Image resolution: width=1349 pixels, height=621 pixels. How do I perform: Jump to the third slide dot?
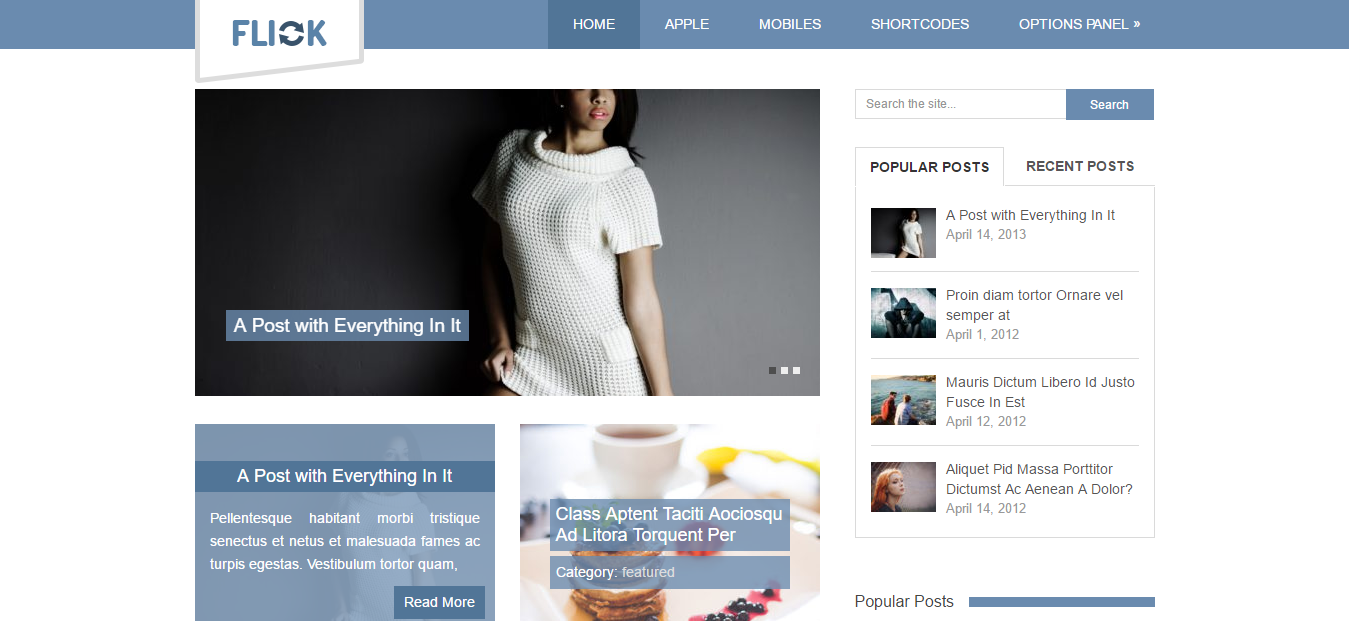click(x=796, y=371)
